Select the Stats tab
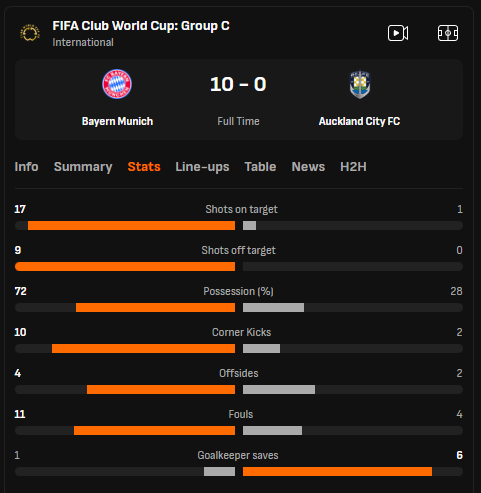481x493 pixels. [x=144, y=167]
